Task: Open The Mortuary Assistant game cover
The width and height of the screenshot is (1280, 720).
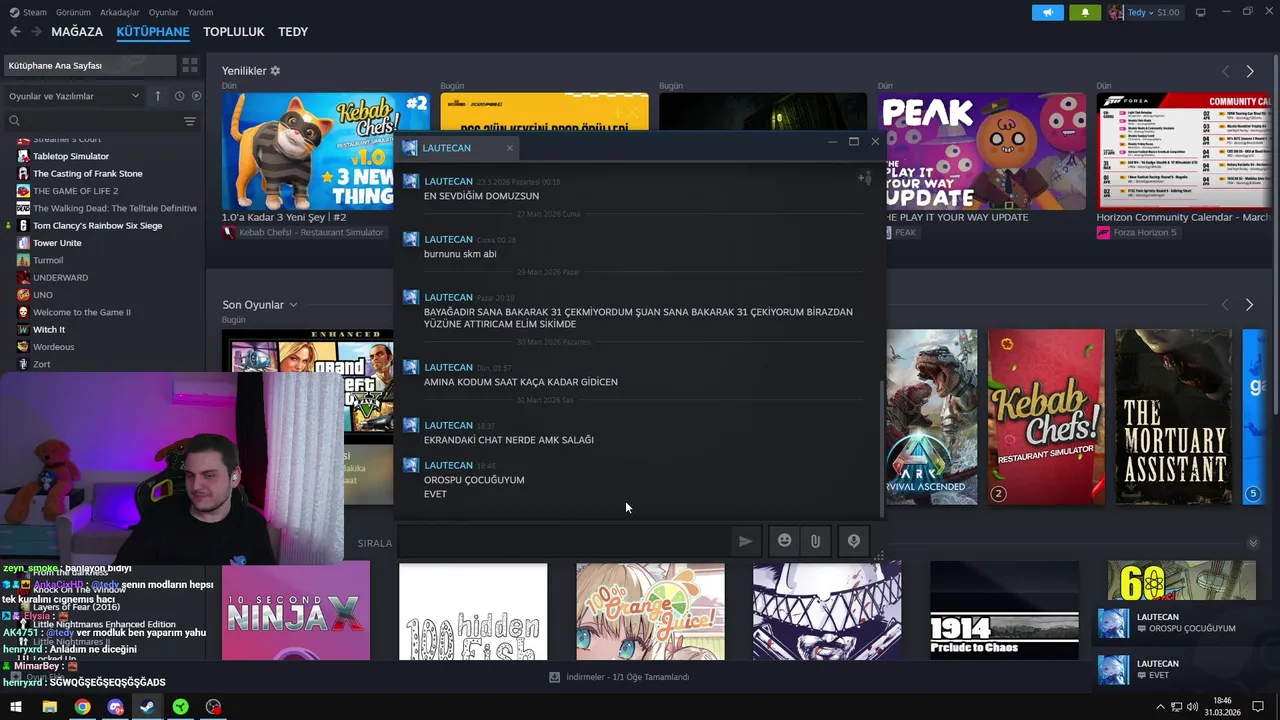Action: point(1174,417)
